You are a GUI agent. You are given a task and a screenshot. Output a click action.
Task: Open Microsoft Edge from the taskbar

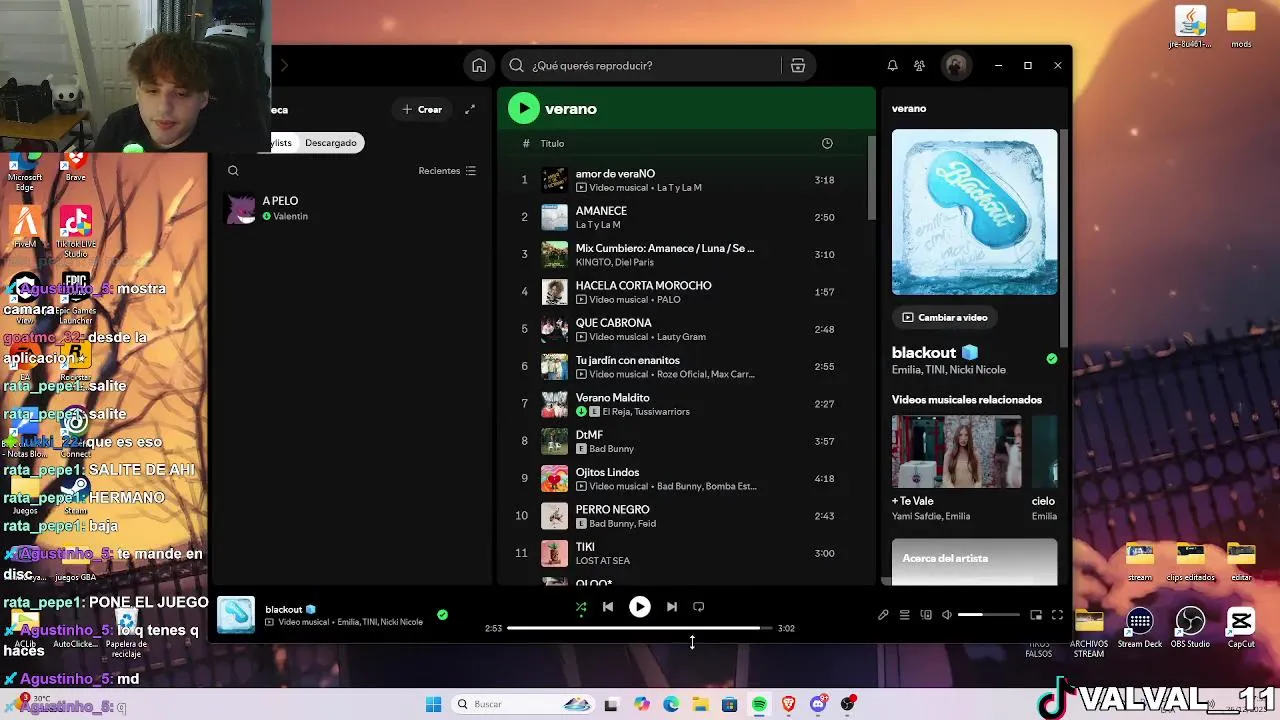pos(671,704)
